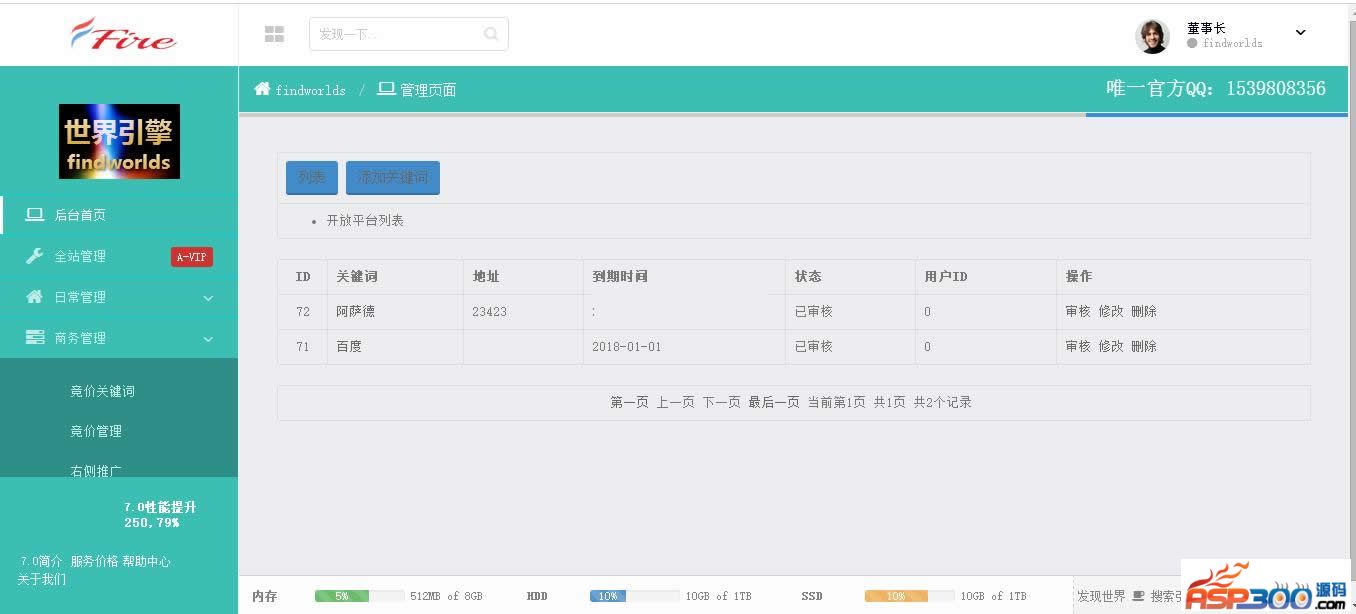Click the search magnifier icon
This screenshot has height=614, width=1356.
[x=491, y=34]
